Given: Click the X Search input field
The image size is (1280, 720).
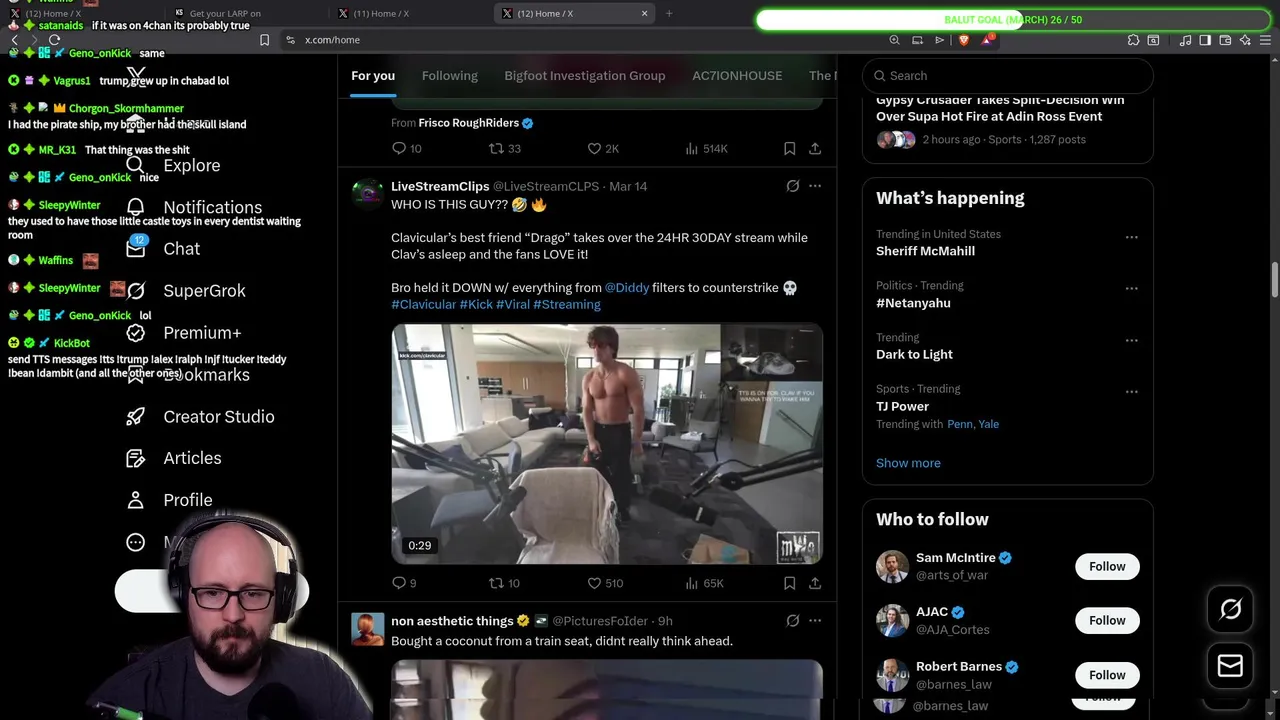Looking at the screenshot, I should click(x=1007, y=76).
